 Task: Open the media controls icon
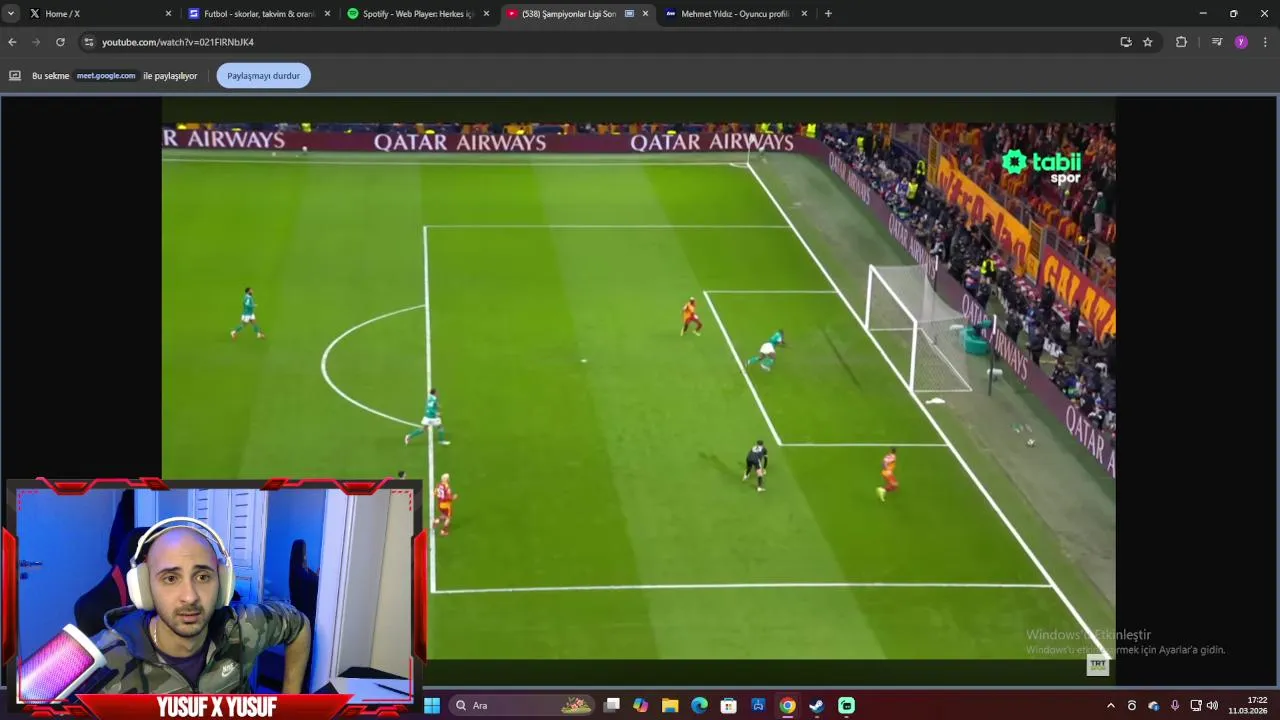point(1217,42)
